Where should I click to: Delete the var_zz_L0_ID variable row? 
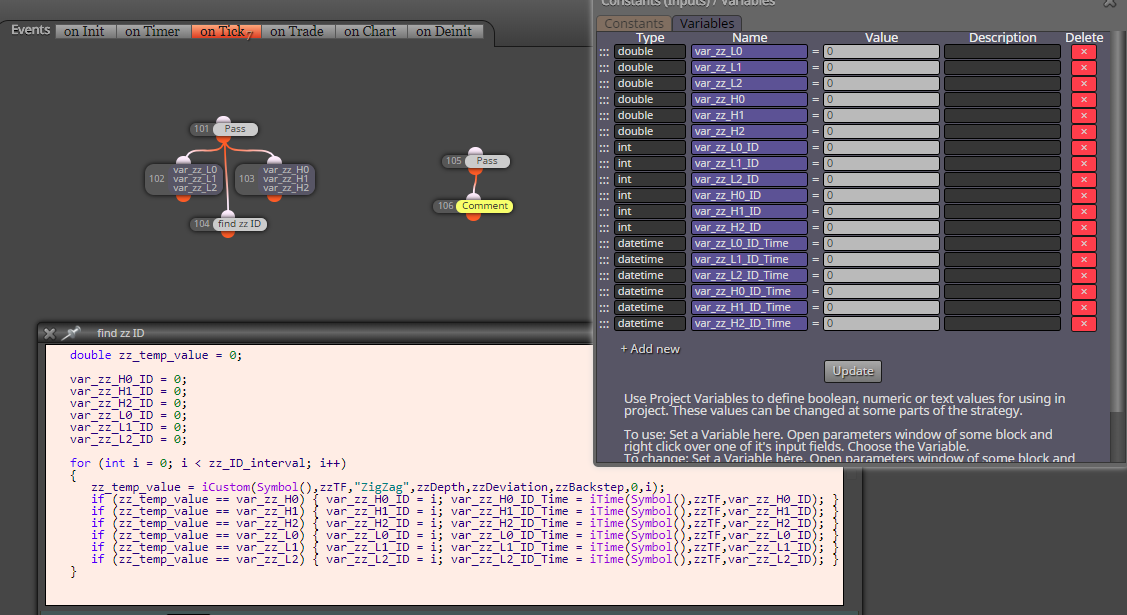1083,147
